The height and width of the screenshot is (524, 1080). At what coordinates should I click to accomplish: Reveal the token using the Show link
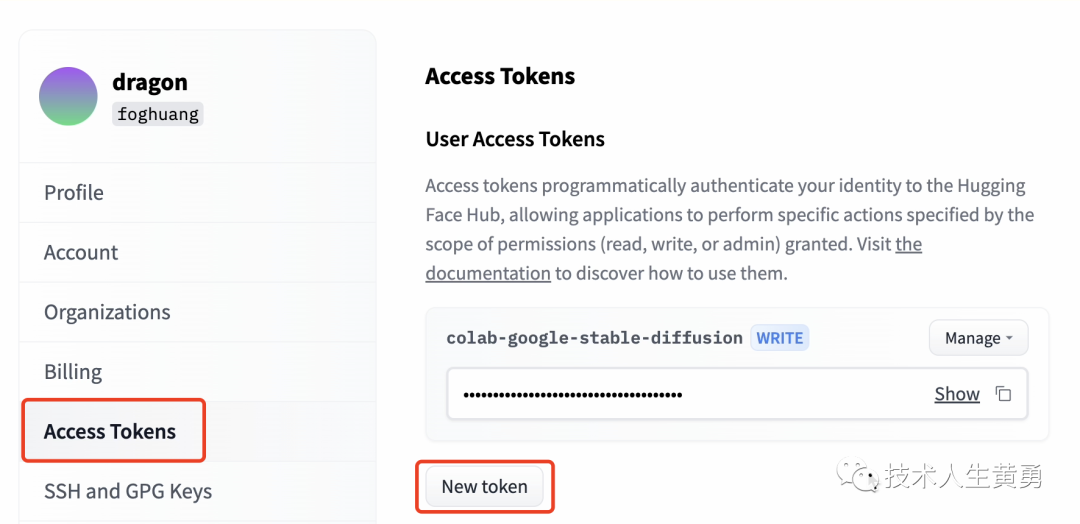(x=957, y=394)
